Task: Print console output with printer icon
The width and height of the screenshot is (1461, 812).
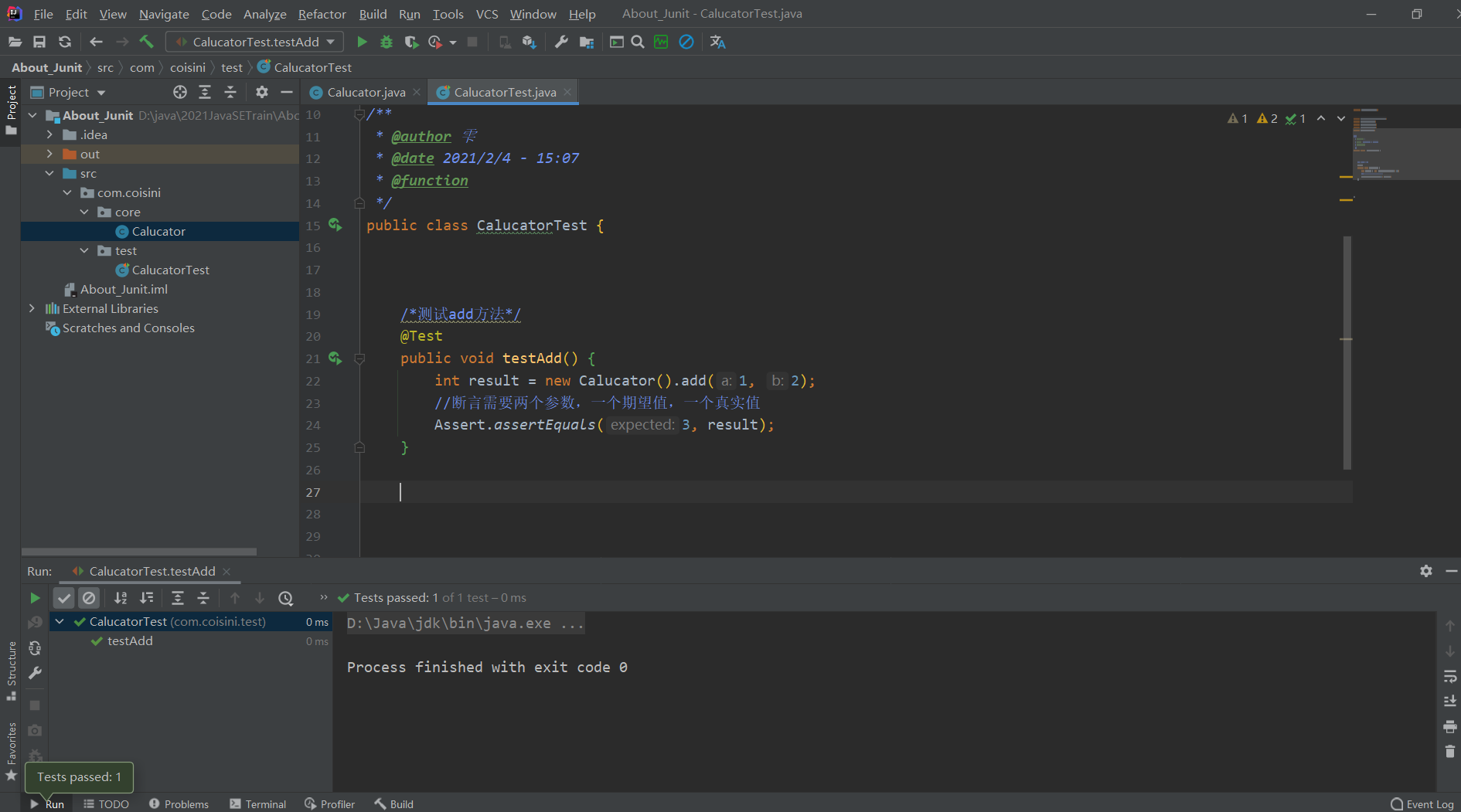Action: pyautogui.click(x=1450, y=726)
